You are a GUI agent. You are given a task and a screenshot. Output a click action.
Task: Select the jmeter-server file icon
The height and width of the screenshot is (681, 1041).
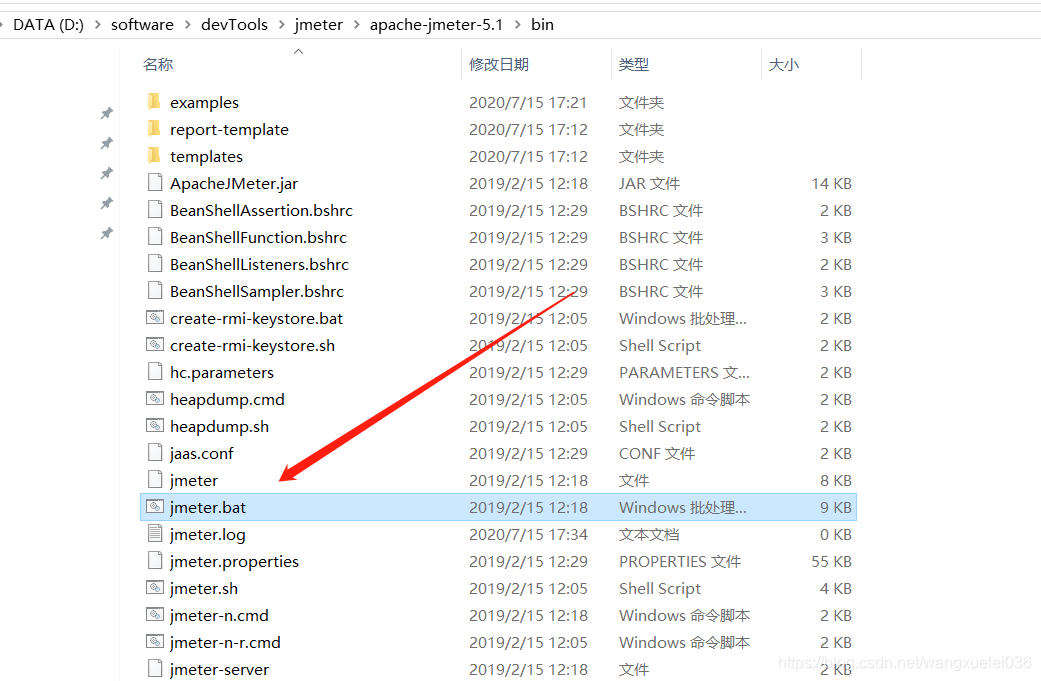point(155,668)
